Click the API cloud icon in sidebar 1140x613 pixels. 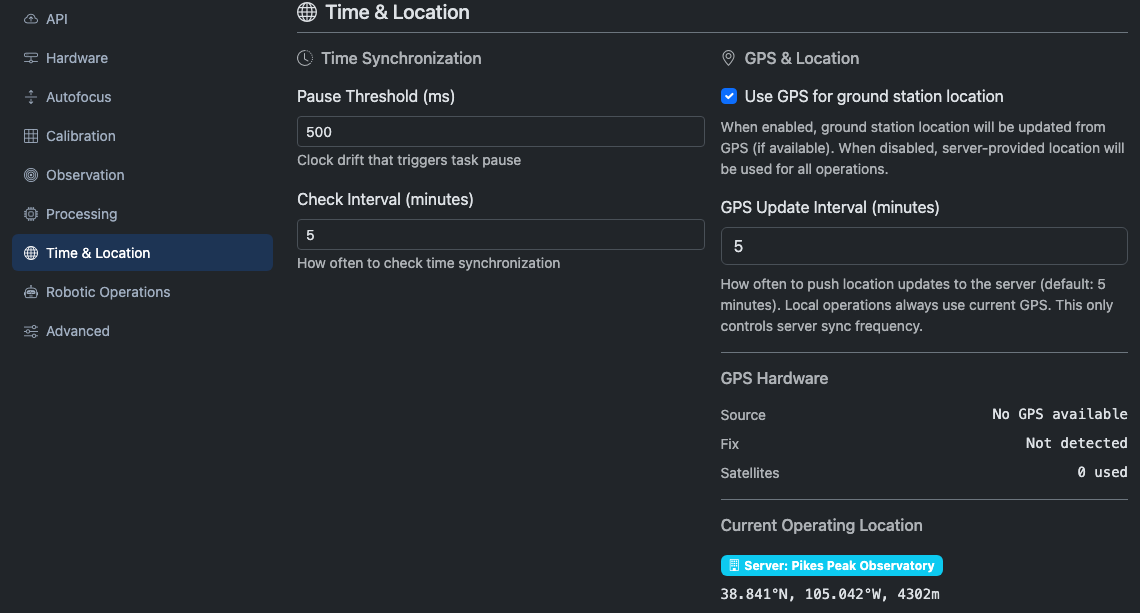(31, 19)
